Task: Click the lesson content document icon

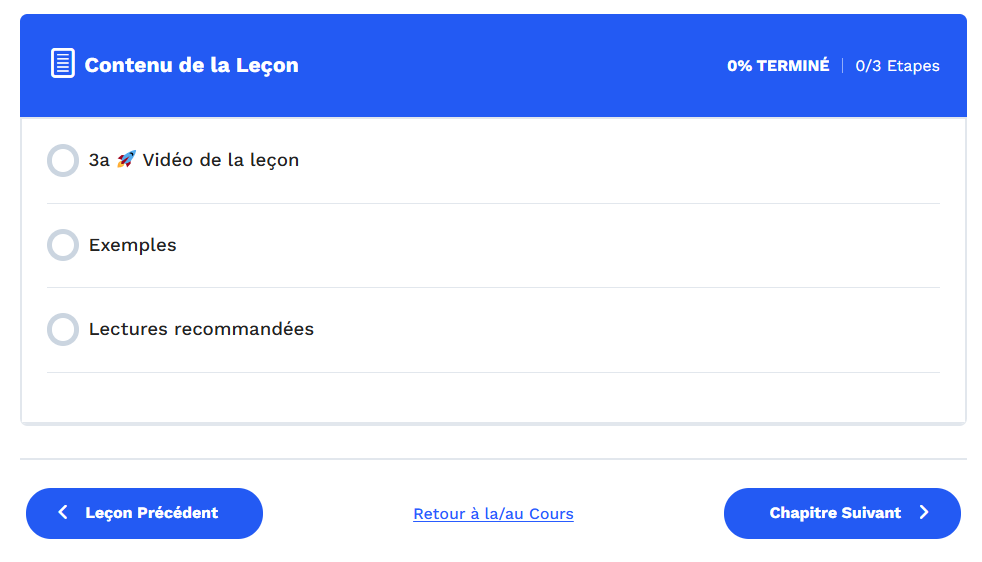Action: point(63,63)
